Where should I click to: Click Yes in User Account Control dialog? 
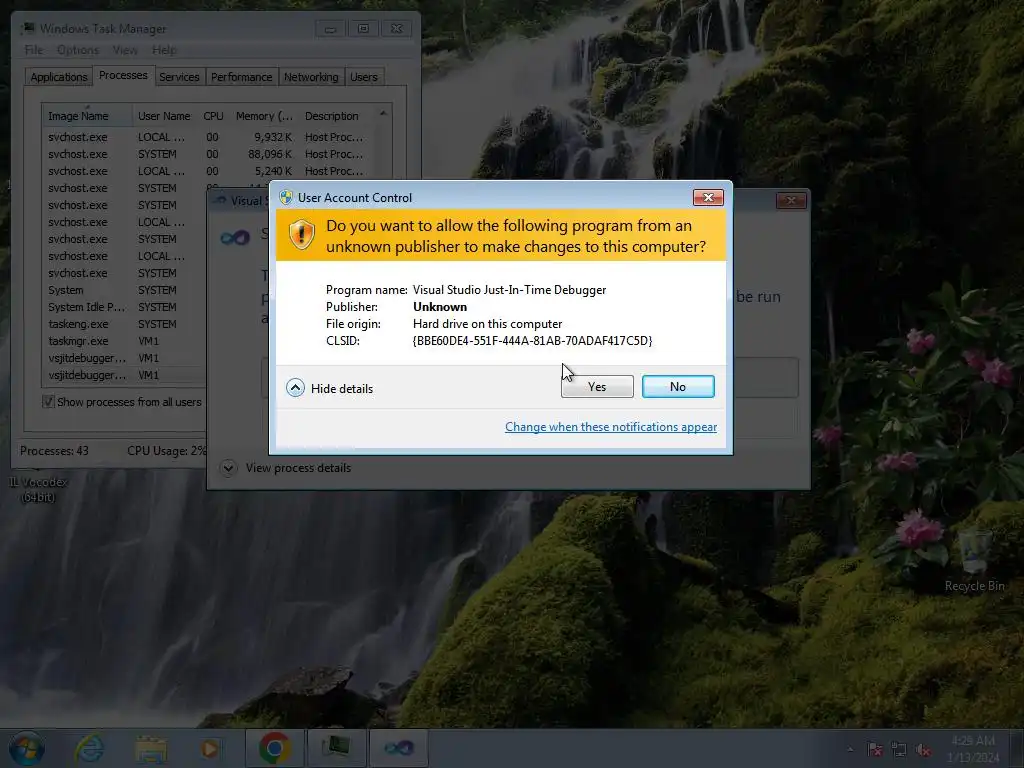click(x=597, y=387)
